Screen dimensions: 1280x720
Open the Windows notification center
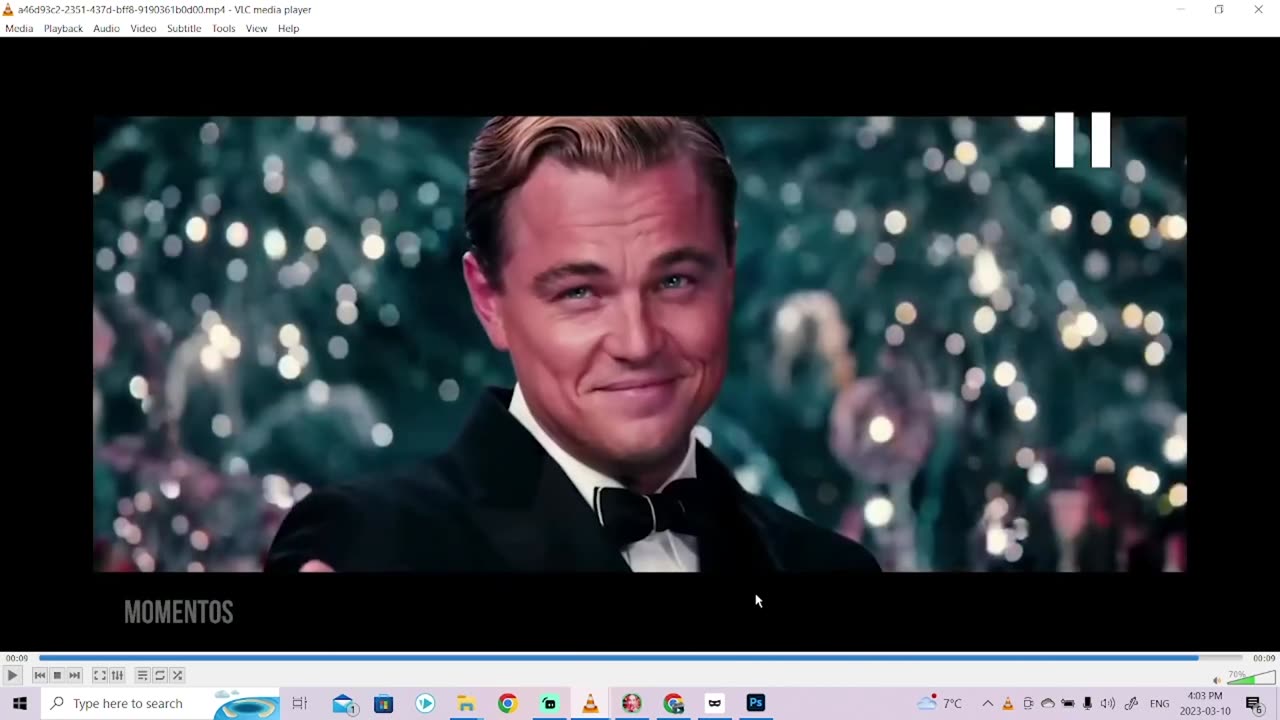(x=1254, y=704)
